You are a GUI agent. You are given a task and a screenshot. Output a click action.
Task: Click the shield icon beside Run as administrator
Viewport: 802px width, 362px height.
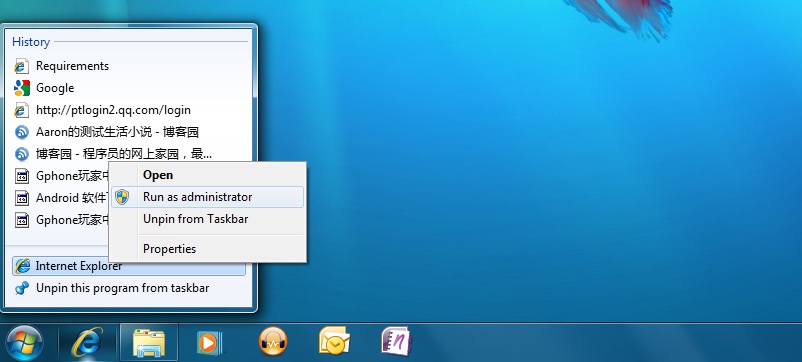(122, 197)
